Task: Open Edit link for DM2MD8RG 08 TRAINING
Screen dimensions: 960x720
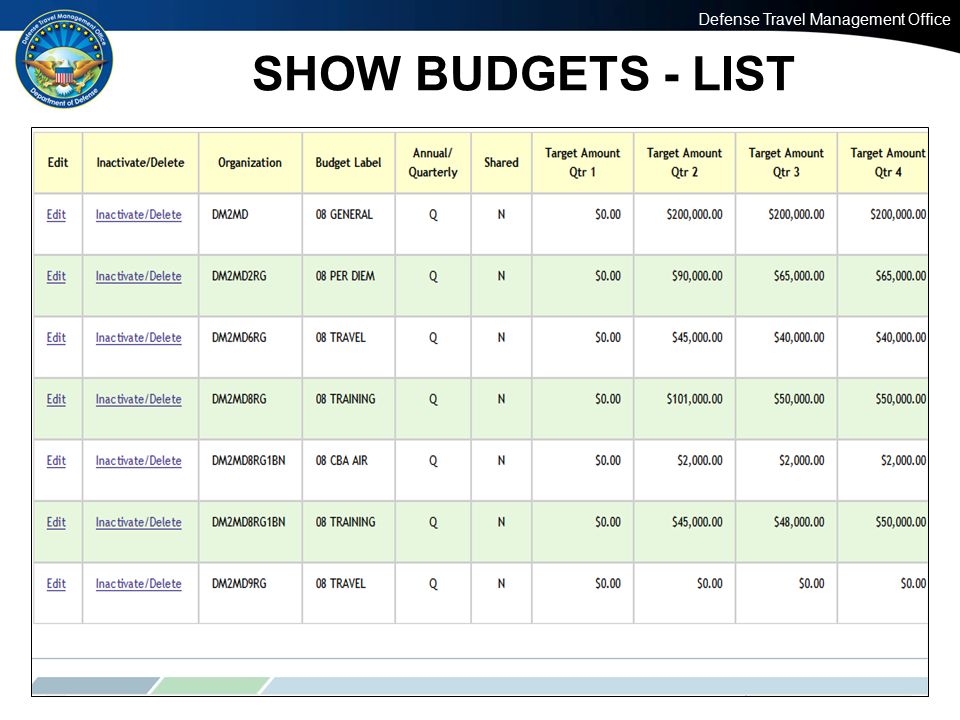Action: click(56, 399)
